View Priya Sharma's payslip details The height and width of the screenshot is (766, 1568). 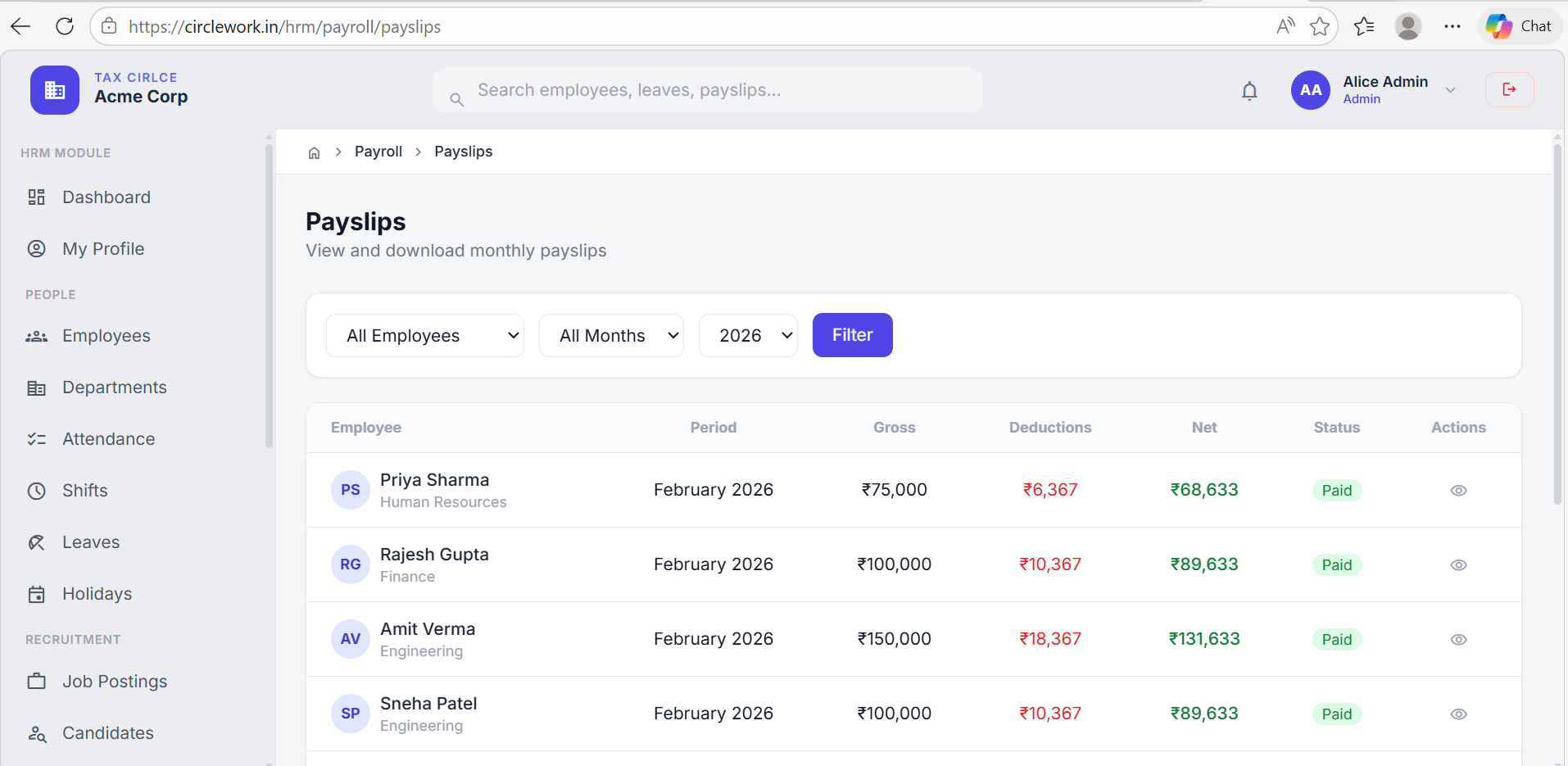[1459, 490]
